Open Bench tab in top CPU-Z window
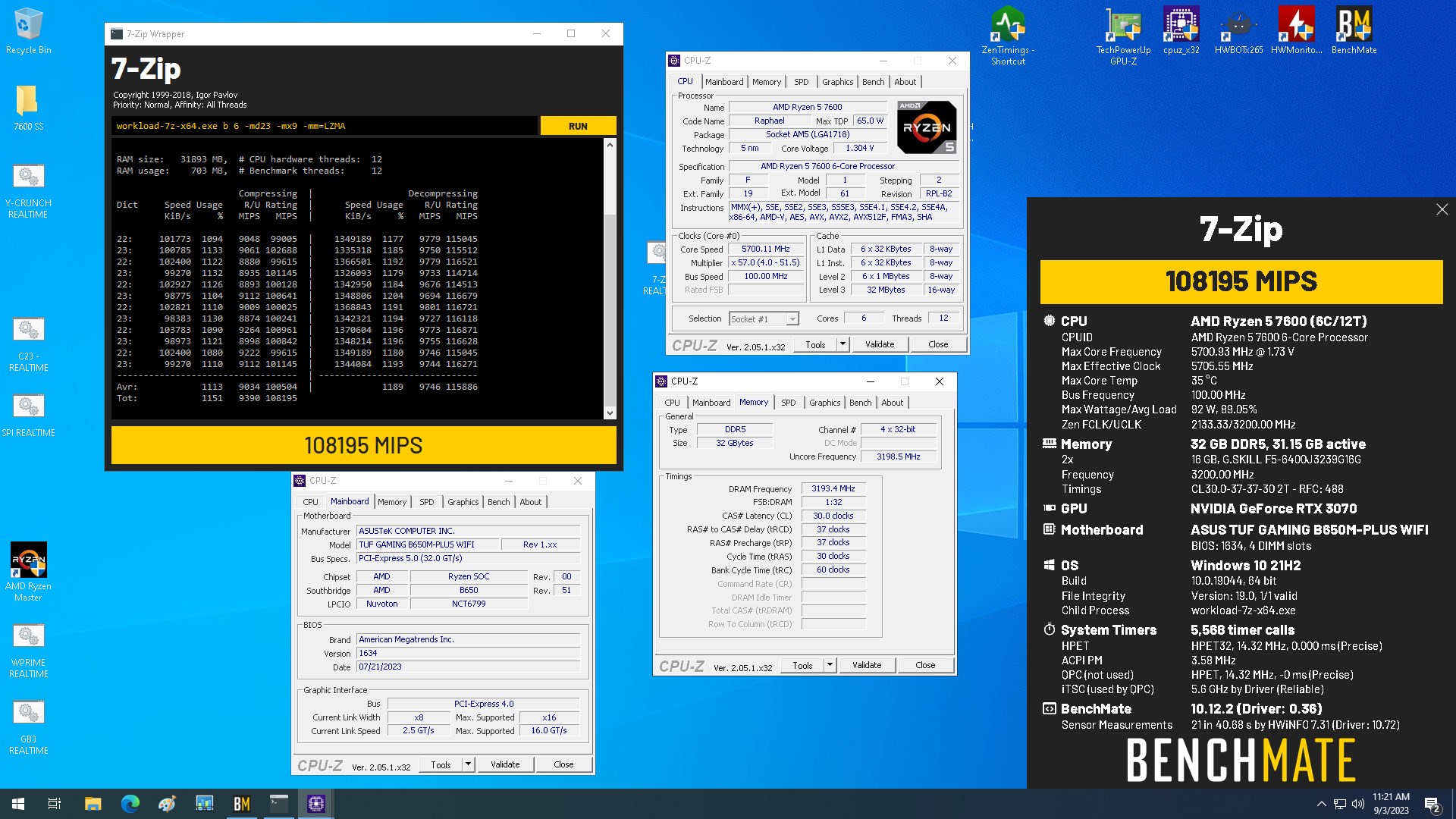Image resolution: width=1456 pixels, height=819 pixels. coord(873,82)
